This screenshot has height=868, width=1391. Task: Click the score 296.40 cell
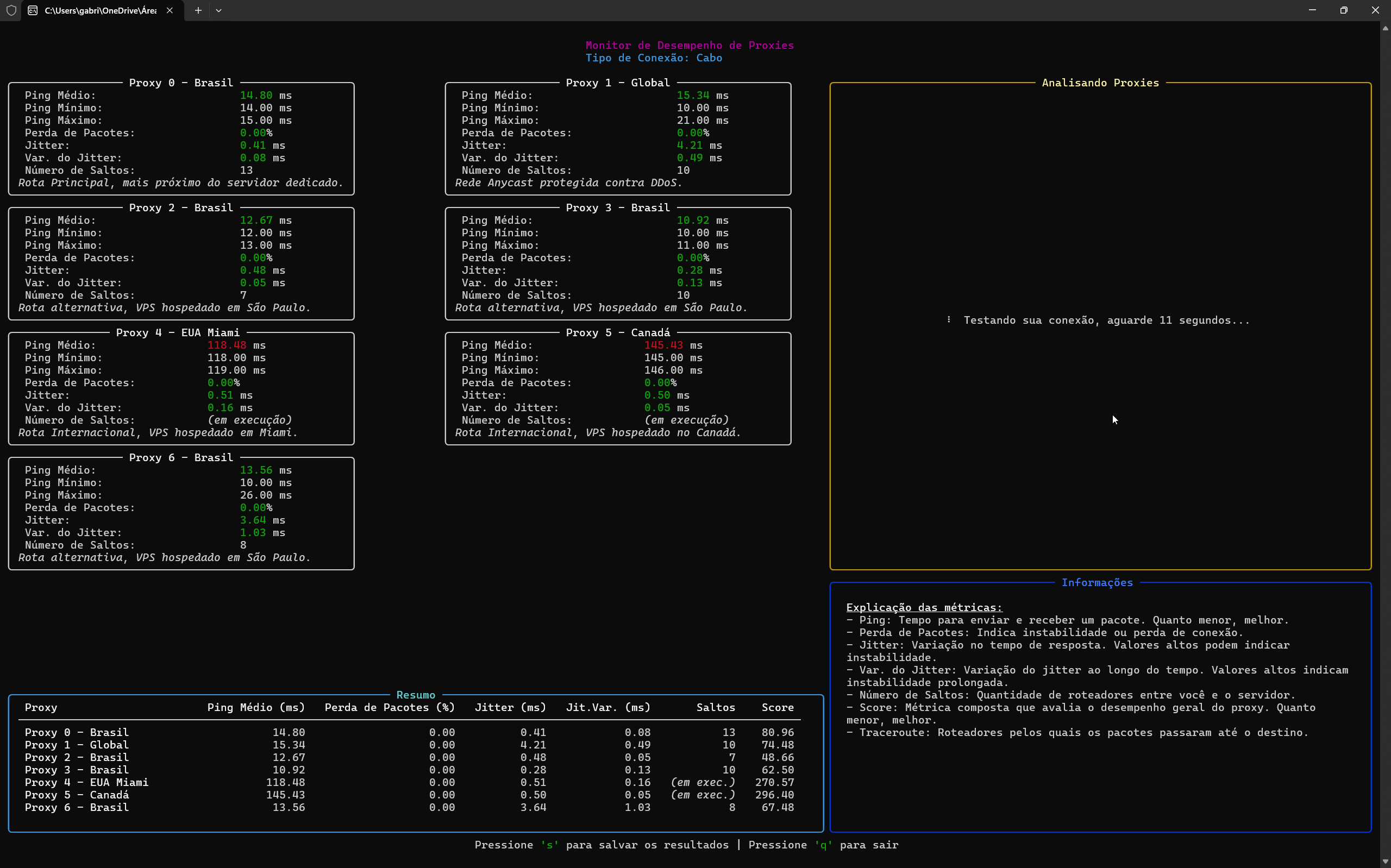tap(774, 796)
